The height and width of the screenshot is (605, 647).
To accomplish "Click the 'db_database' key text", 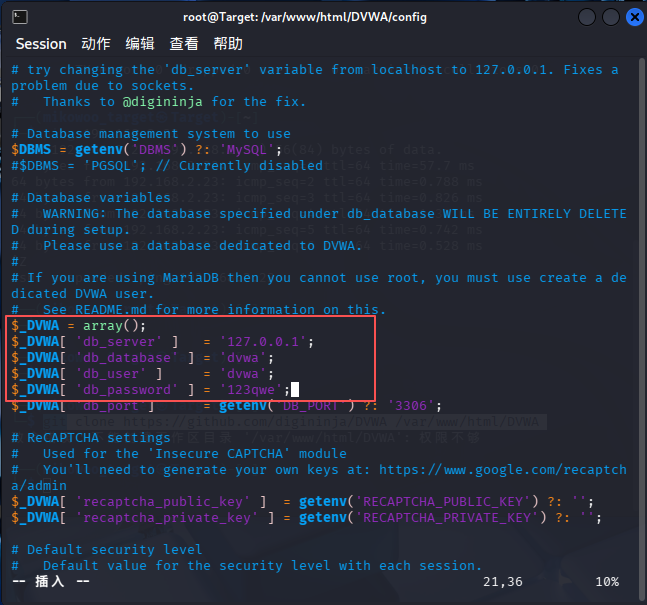I will pyautogui.click(x=127, y=357).
